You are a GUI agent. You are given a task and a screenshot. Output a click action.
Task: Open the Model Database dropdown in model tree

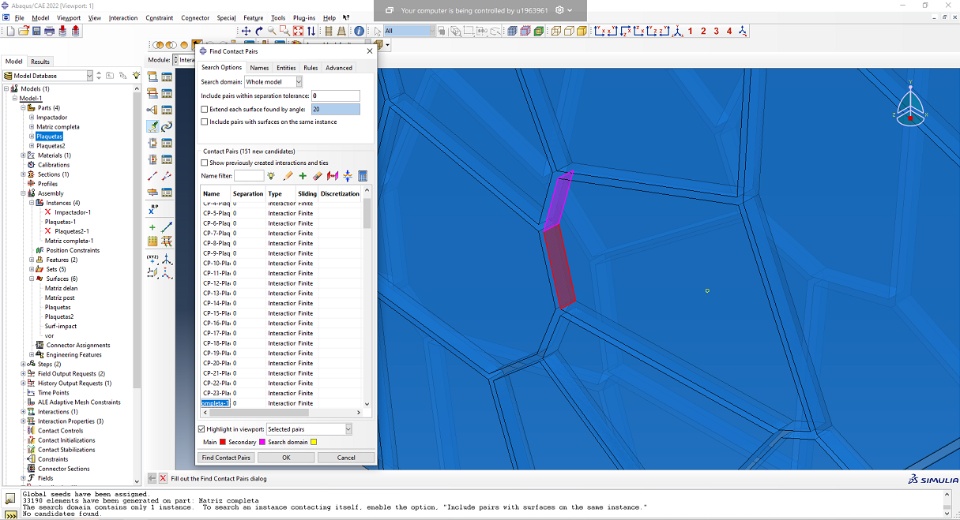[x=89, y=76]
